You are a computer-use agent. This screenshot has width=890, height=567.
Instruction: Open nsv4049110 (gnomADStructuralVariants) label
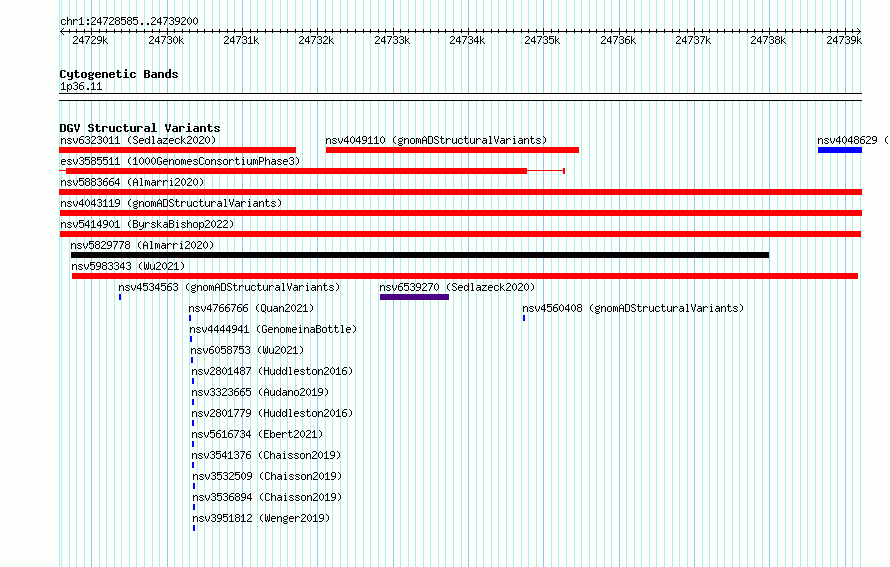(436, 140)
